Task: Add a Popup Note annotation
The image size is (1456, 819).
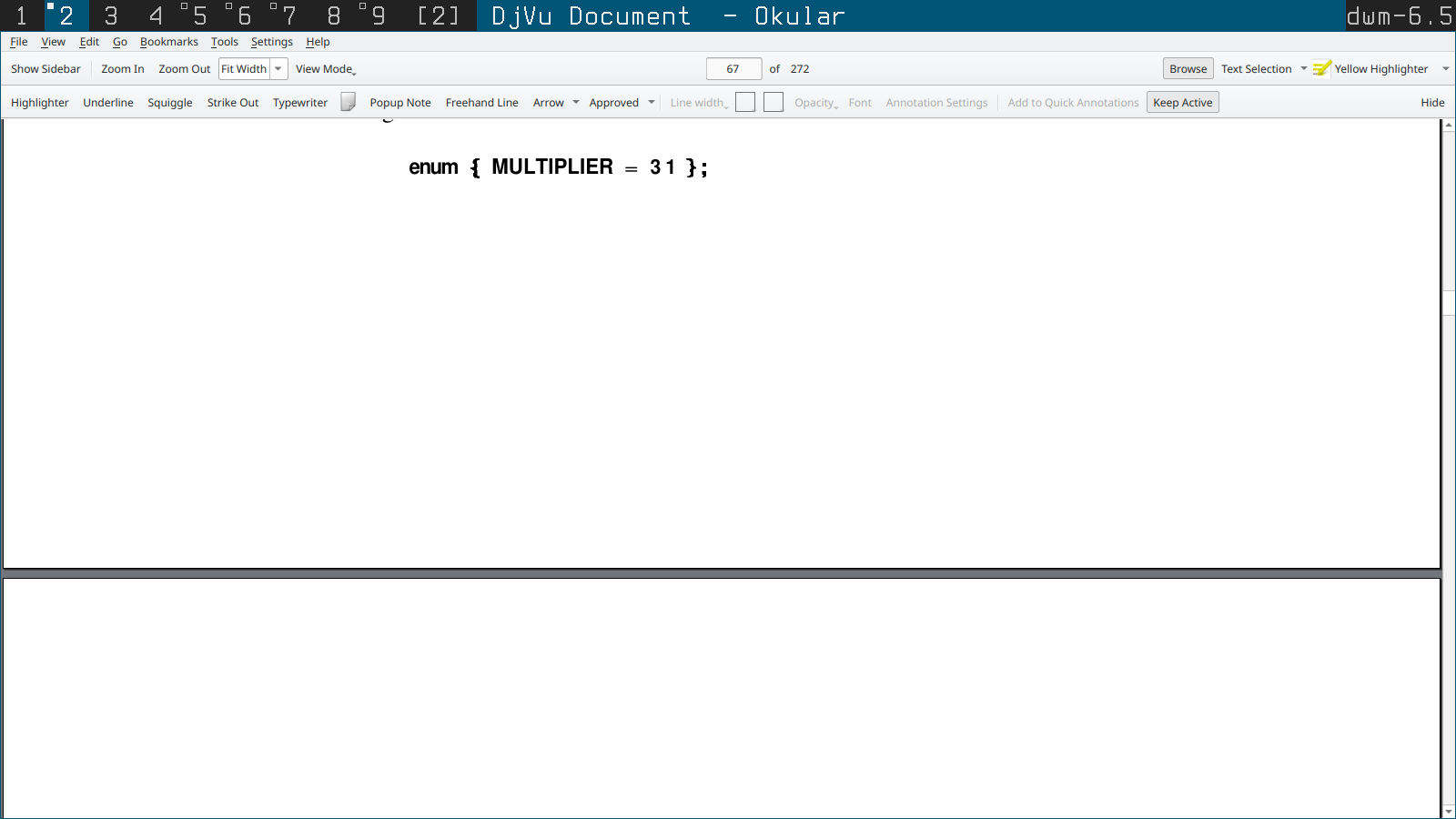Action: [x=400, y=103]
